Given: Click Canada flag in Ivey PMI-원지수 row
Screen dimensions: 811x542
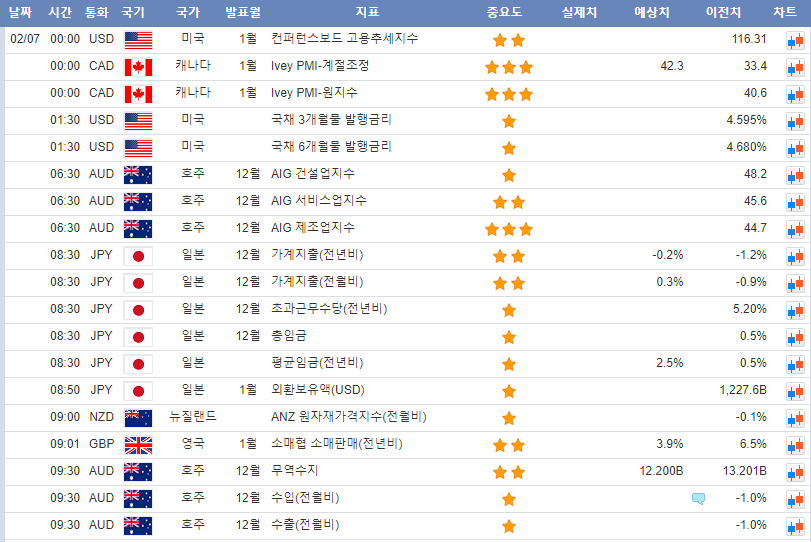Looking at the screenshot, I should (138, 94).
